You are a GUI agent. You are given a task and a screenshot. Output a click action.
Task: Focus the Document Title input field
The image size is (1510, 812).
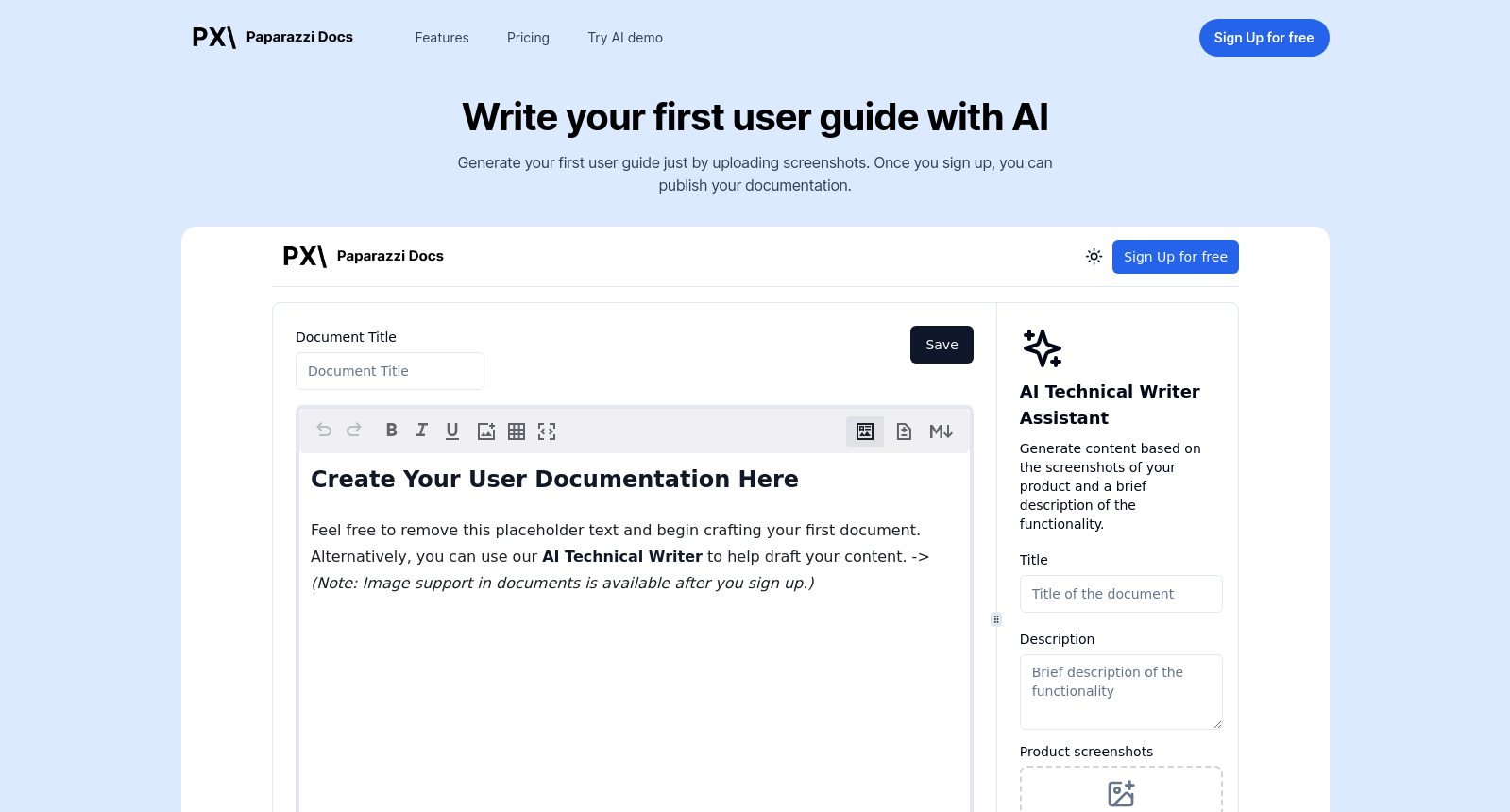coord(390,371)
